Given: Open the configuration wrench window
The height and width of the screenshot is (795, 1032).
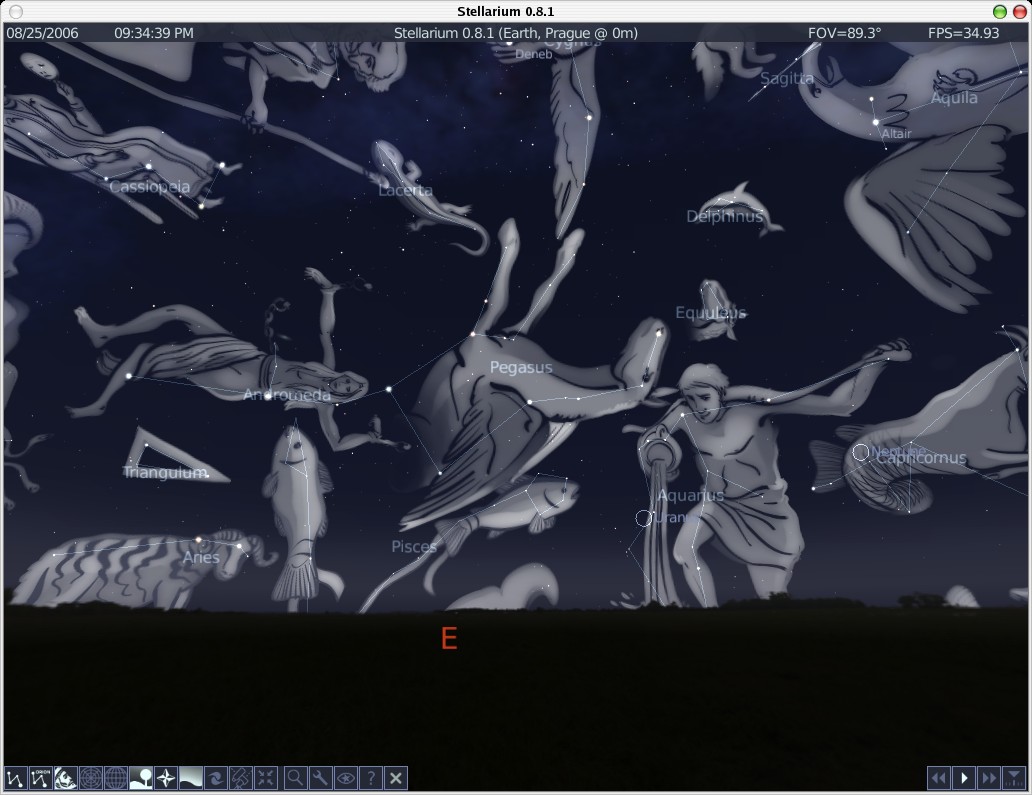Looking at the screenshot, I should pos(321,778).
